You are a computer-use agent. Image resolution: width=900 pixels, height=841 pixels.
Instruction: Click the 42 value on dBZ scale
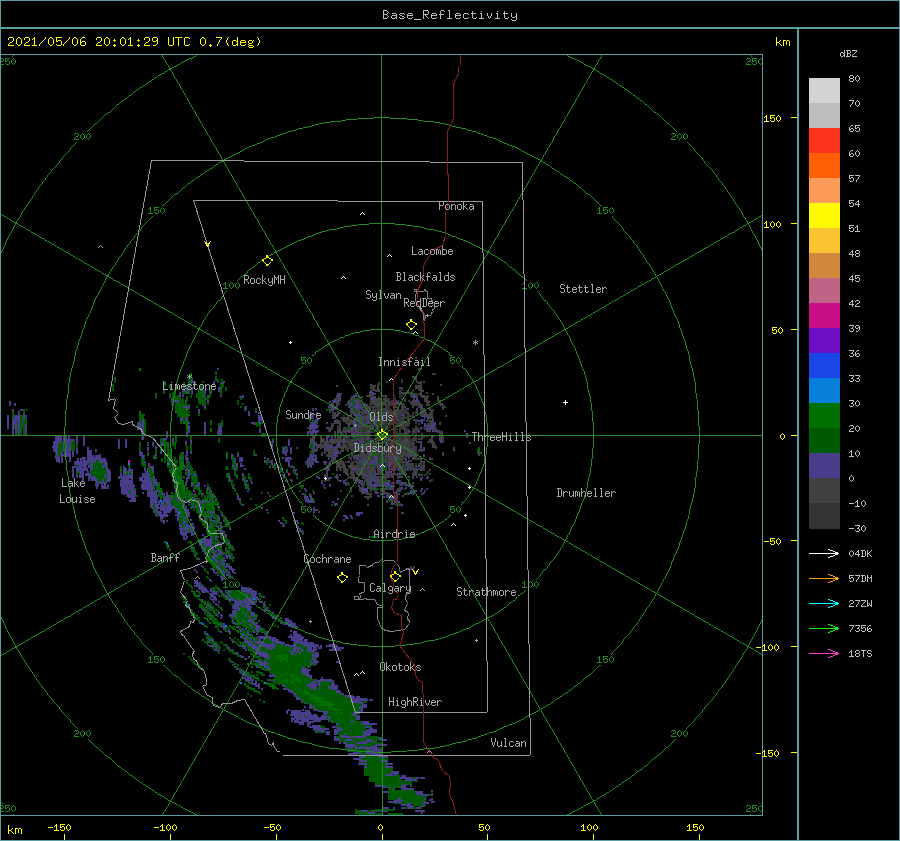coord(854,303)
